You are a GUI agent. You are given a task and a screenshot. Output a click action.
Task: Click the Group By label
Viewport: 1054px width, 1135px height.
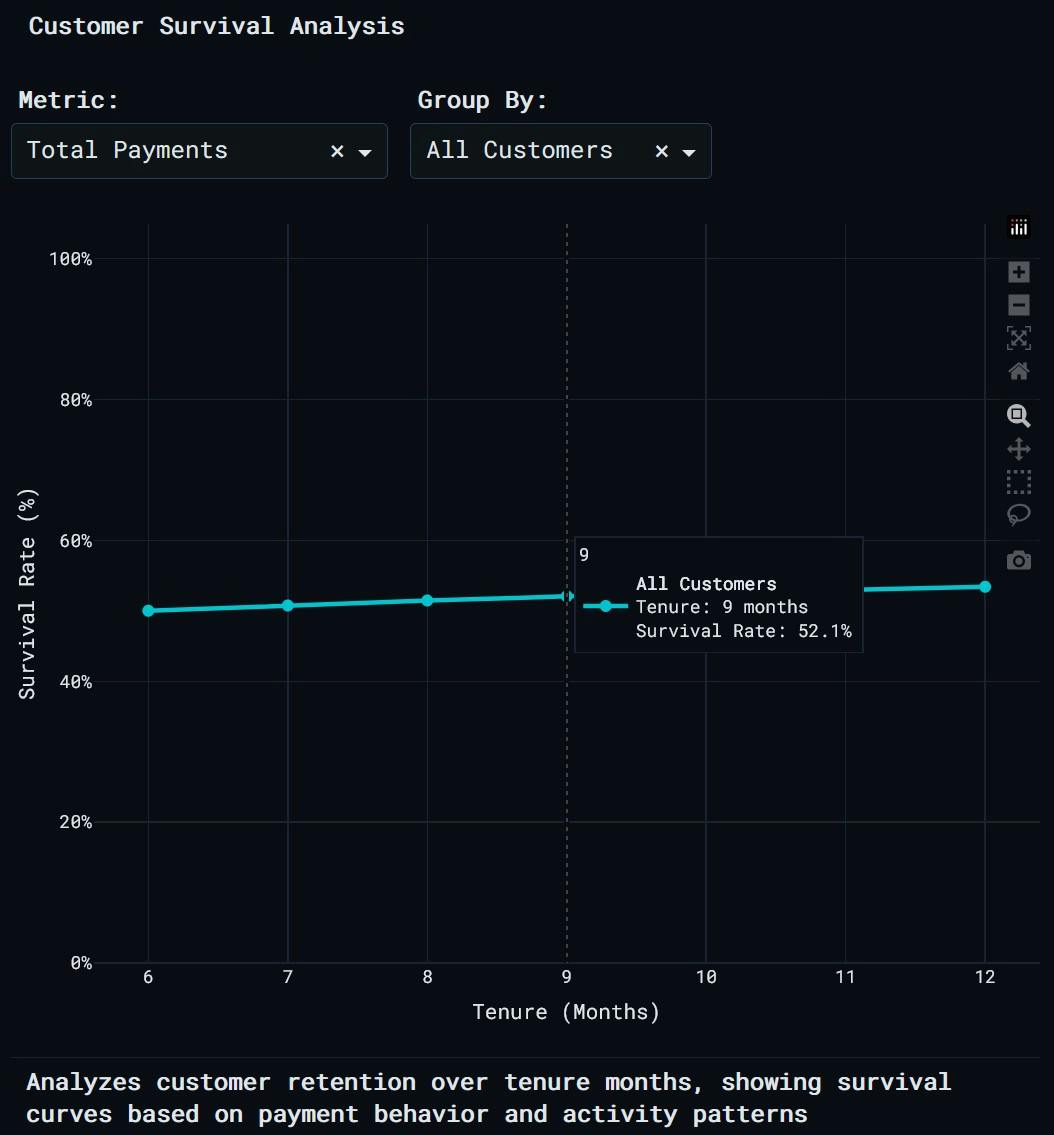point(481,100)
